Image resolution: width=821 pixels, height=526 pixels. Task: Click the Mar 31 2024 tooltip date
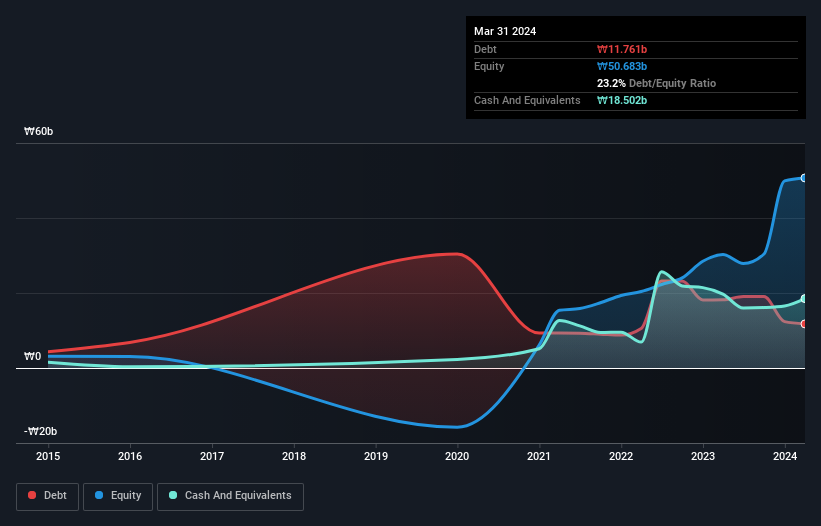pyautogui.click(x=505, y=31)
